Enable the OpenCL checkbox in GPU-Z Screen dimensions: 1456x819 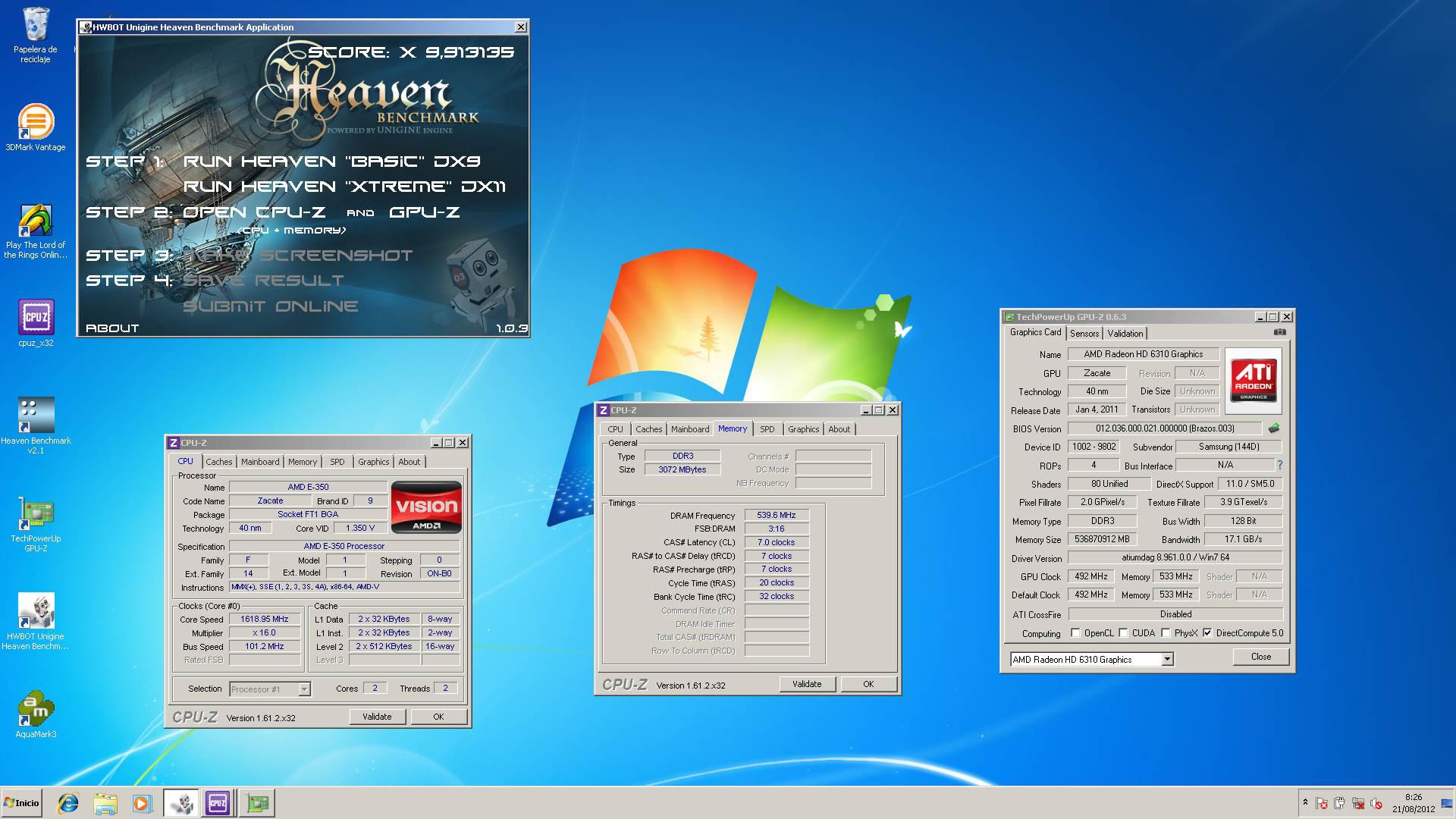click(1075, 633)
